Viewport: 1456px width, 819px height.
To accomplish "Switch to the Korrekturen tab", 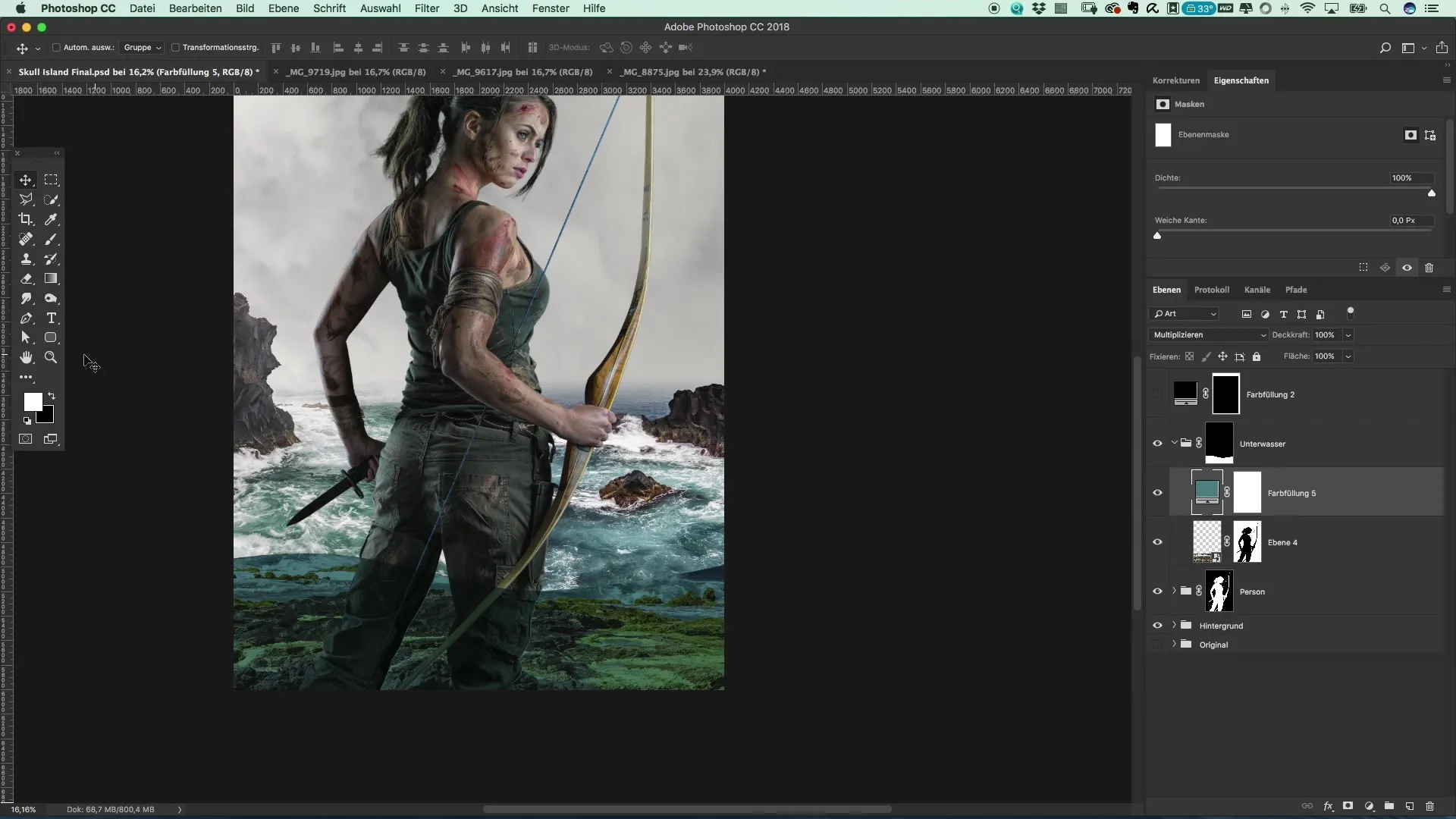I will [1176, 80].
